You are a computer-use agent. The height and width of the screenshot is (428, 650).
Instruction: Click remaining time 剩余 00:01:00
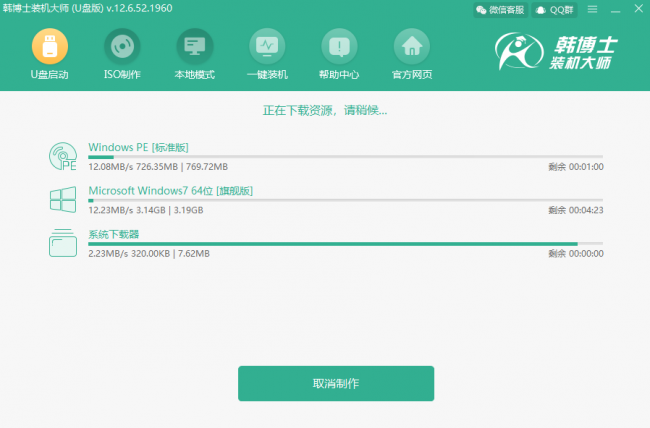576,167
